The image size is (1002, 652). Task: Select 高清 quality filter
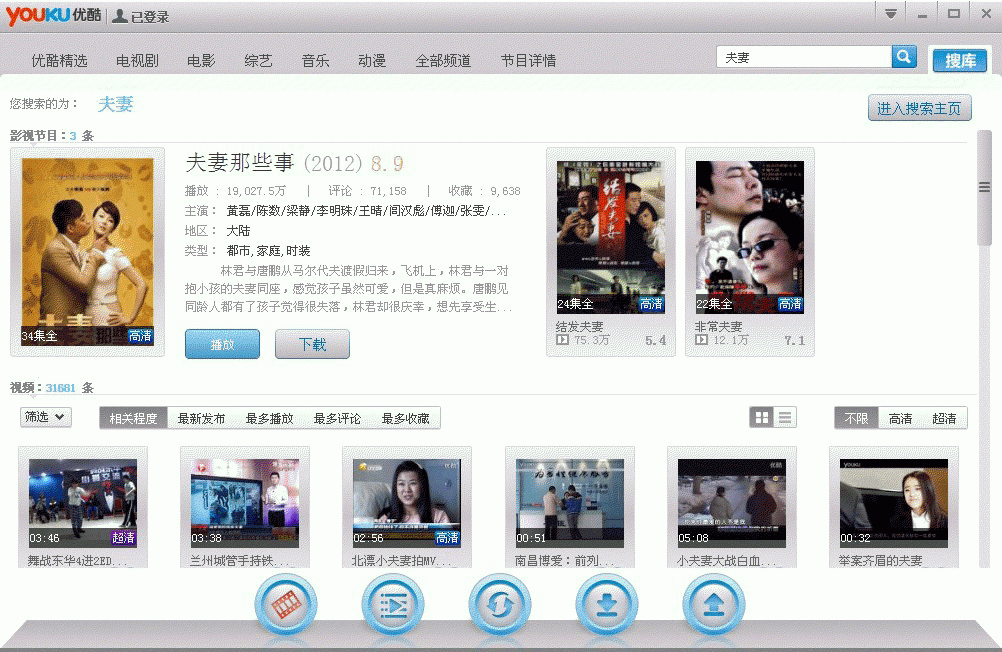(x=900, y=419)
